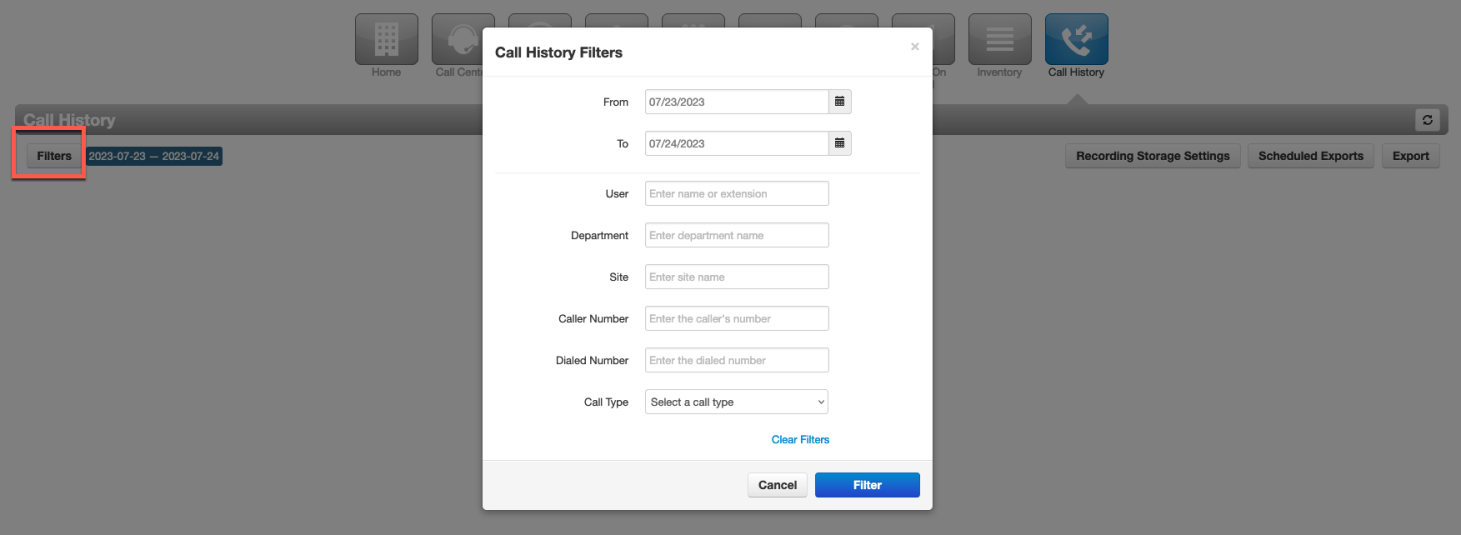1461x535 pixels.
Task: Click the From date field
Action: [737, 102]
